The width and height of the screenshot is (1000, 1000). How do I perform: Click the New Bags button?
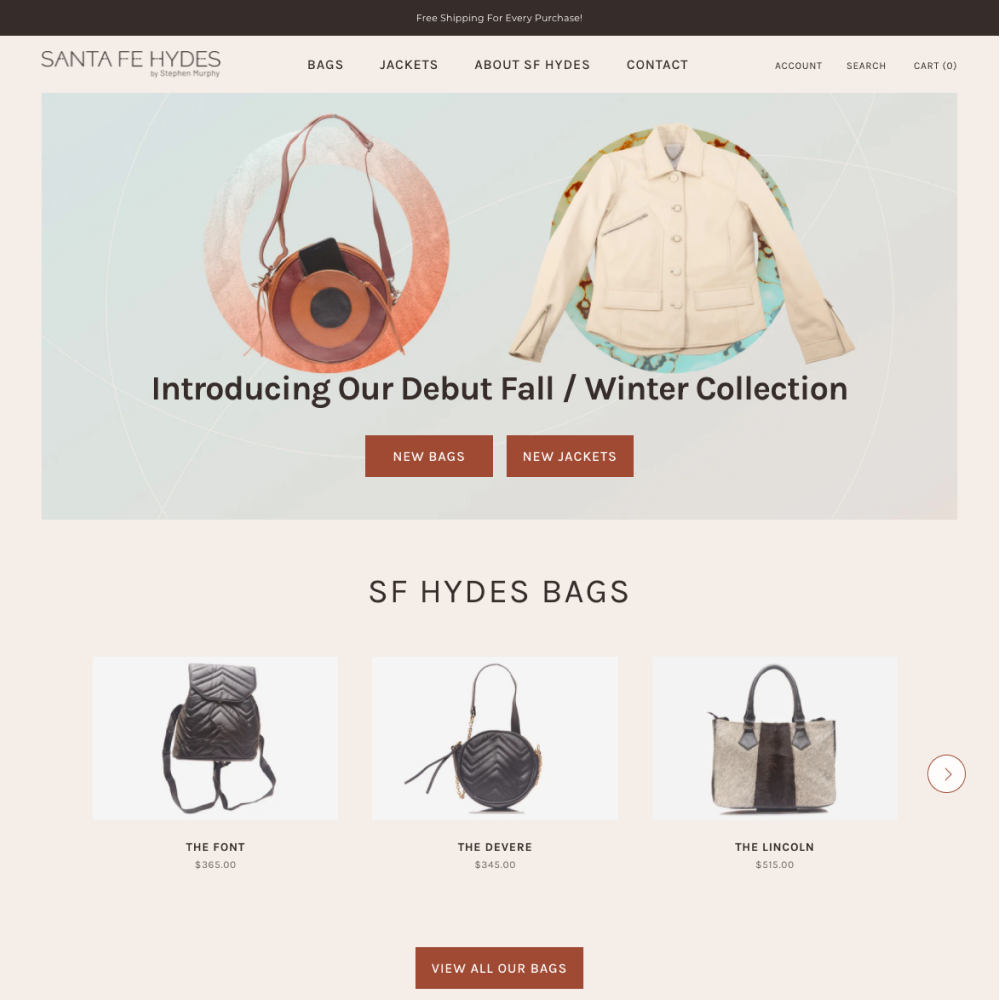pyautogui.click(x=429, y=456)
